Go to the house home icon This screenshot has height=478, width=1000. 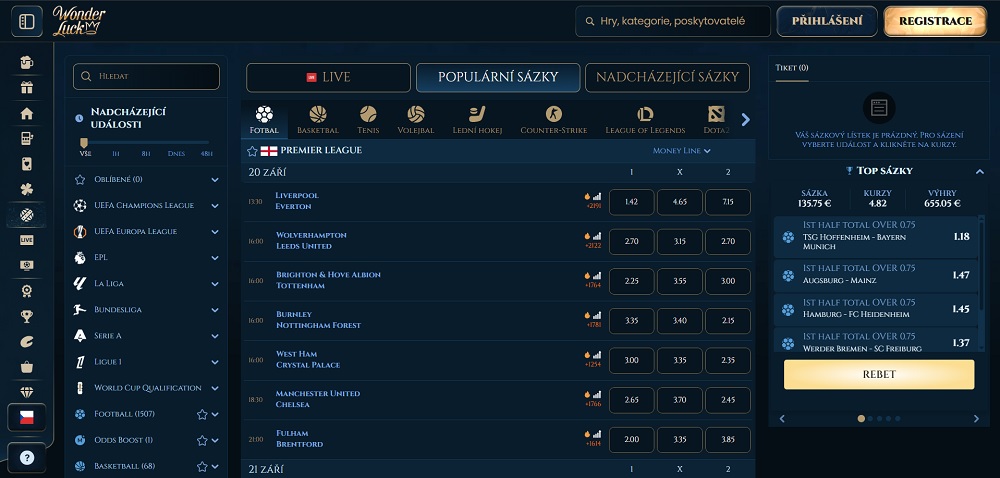27,113
